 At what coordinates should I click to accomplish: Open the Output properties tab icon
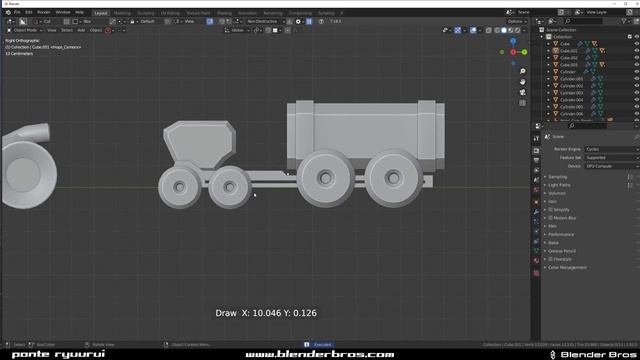point(536,160)
